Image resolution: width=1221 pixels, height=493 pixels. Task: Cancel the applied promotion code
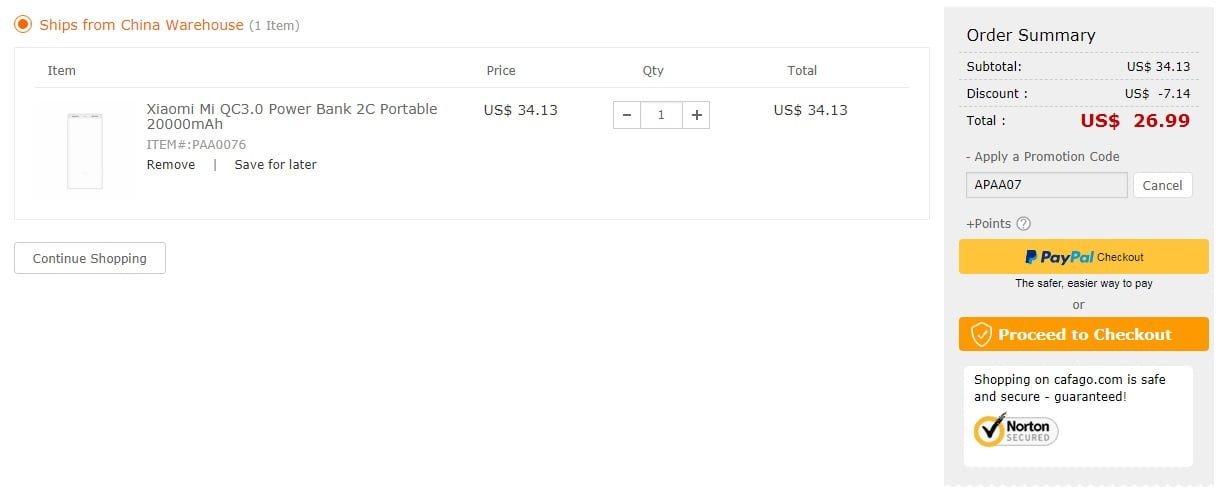tap(1162, 185)
